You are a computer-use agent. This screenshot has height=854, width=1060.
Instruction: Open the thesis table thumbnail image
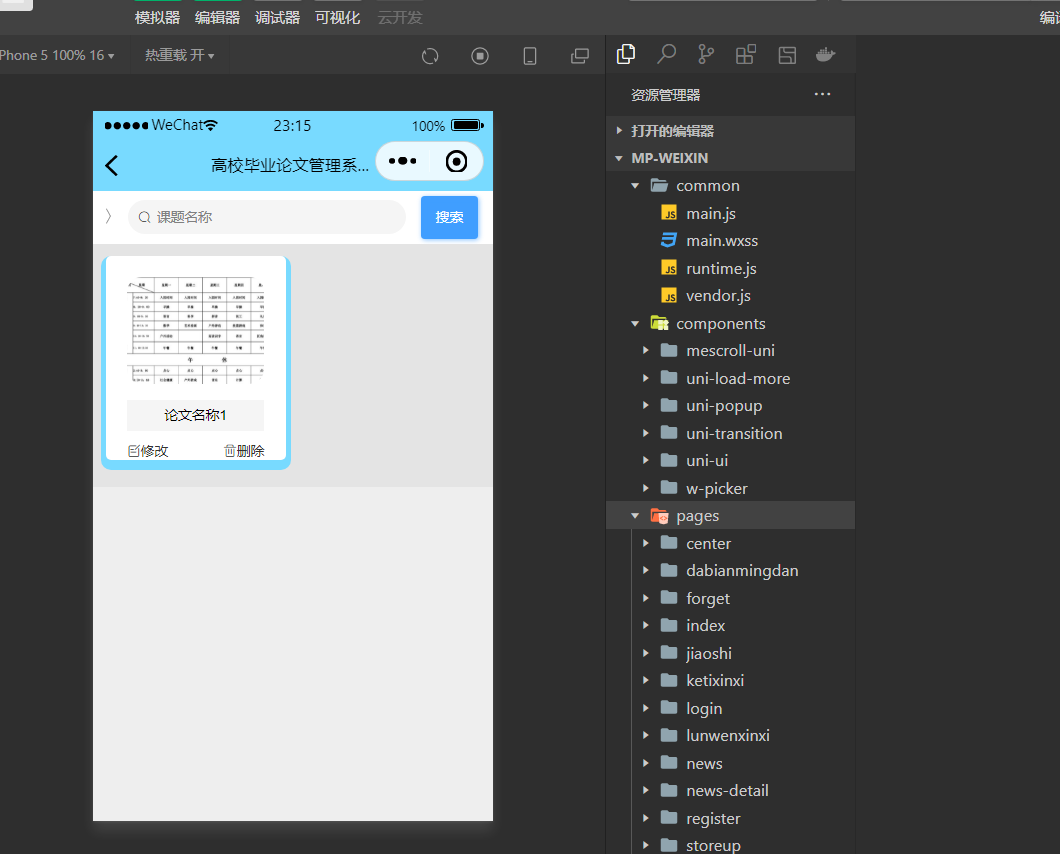tap(195, 329)
